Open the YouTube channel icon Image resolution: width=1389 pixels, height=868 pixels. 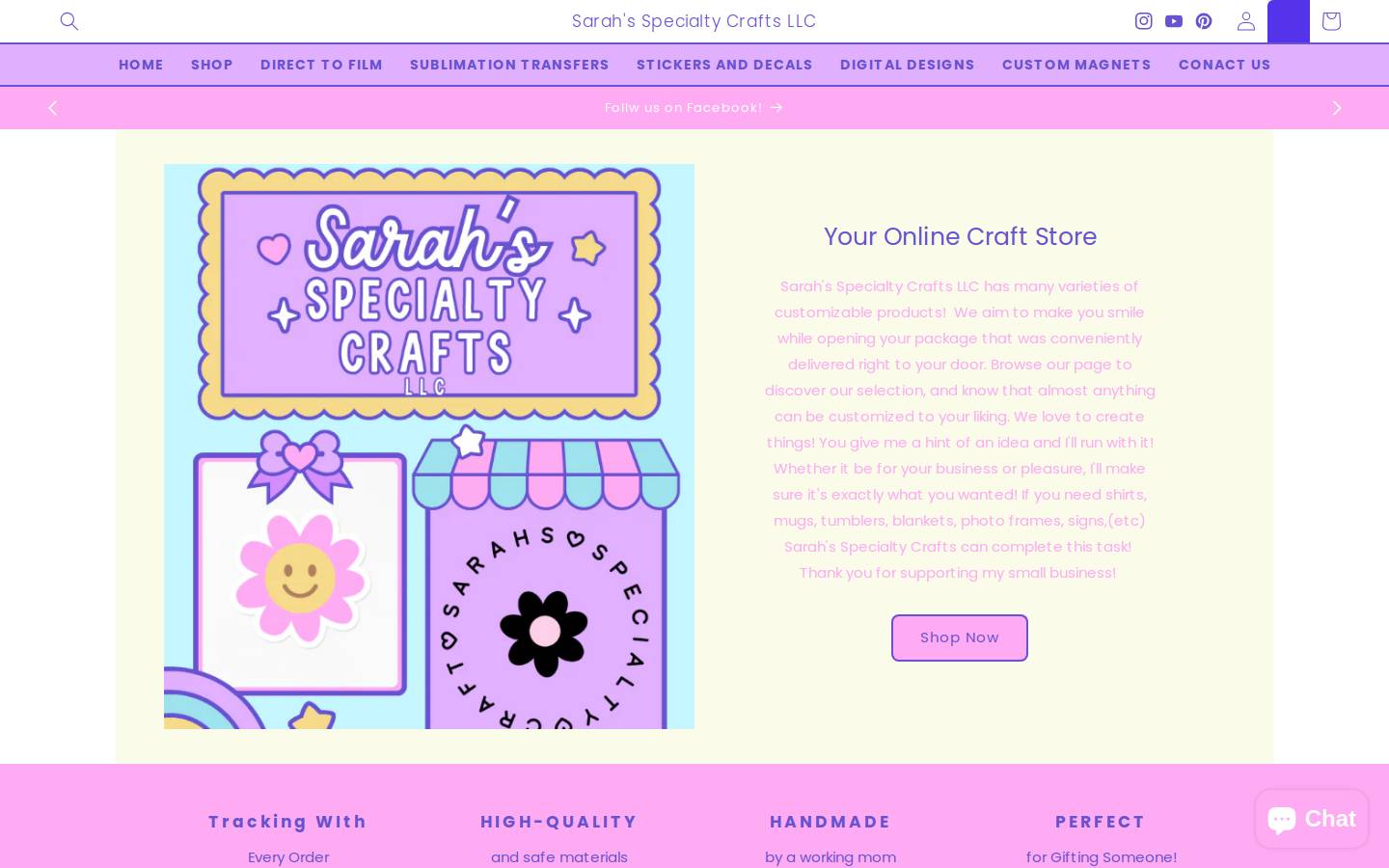[x=1174, y=21]
